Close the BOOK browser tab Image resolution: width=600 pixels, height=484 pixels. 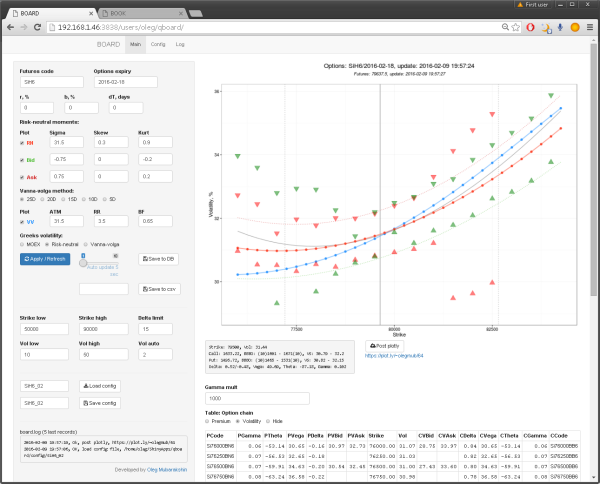click(181, 13)
